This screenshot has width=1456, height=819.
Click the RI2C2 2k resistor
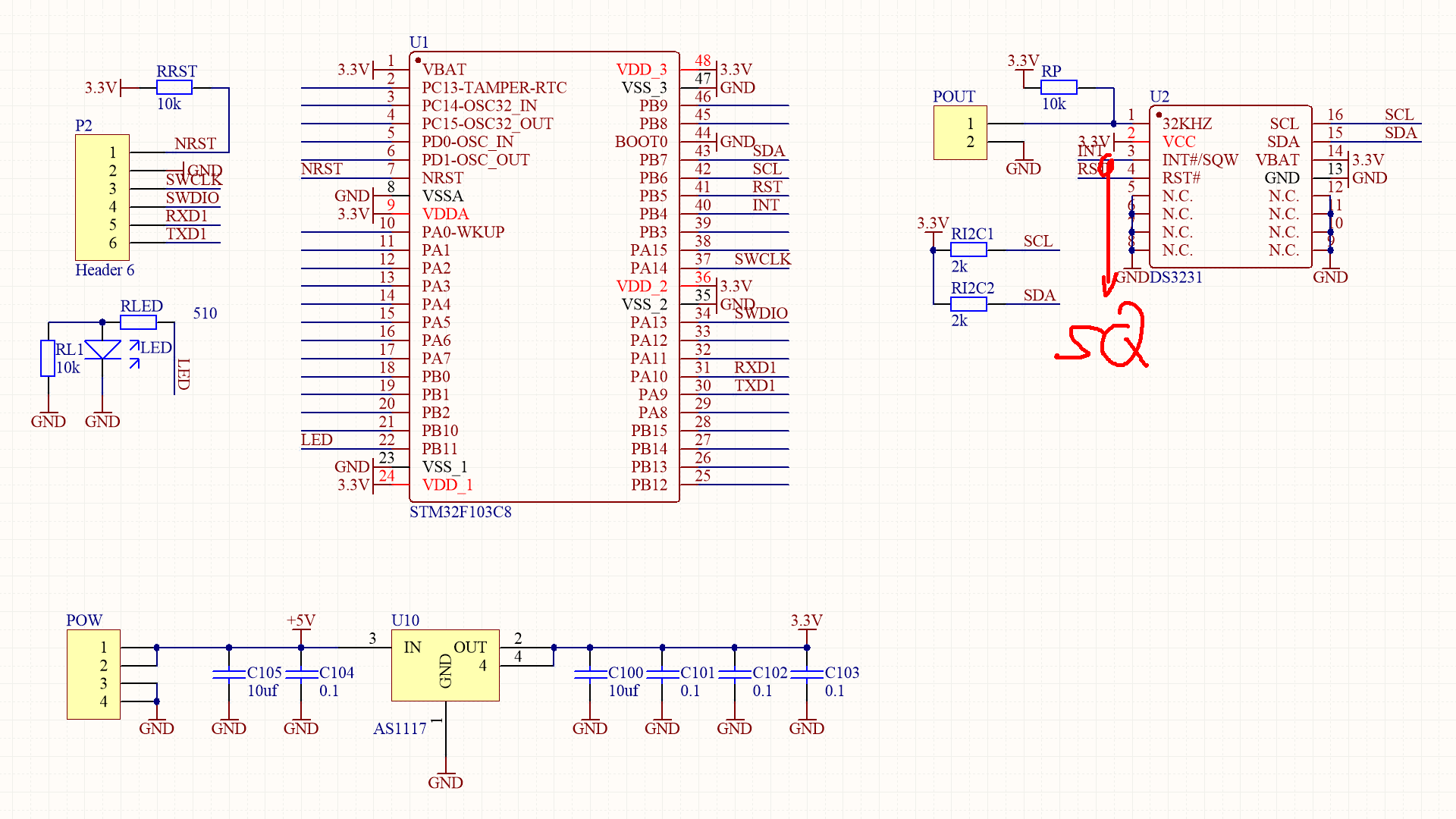[968, 304]
